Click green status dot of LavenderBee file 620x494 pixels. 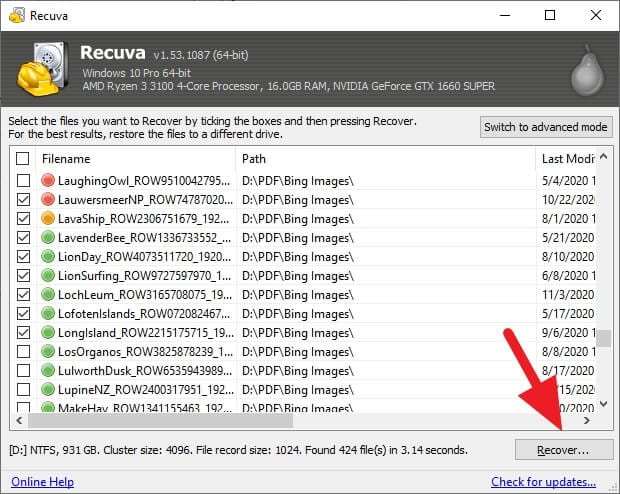48,237
